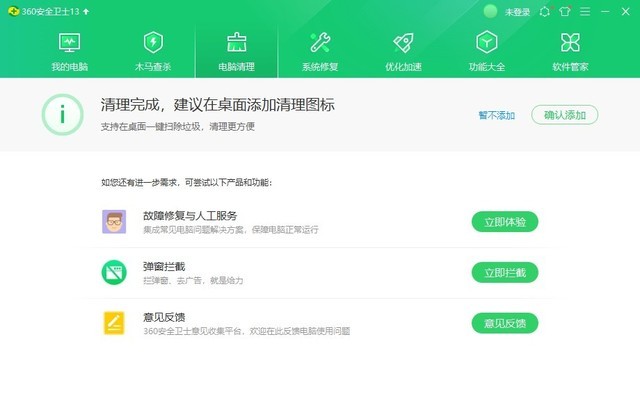Choose 暂不添加 to skip adding shortcut
Viewport: 640px width, 403px height.
click(496, 115)
